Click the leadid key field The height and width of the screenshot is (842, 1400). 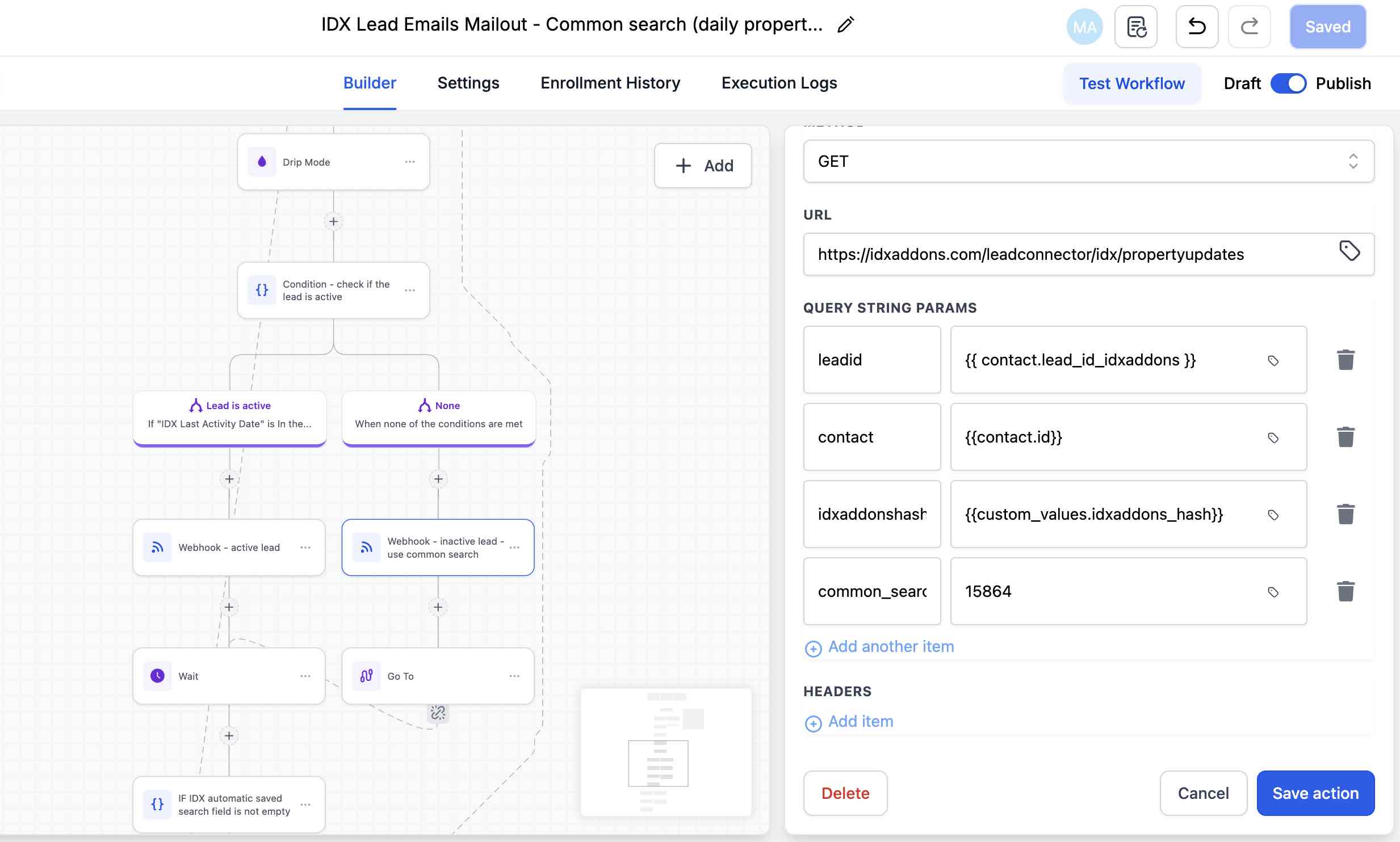[x=872, y=360]
